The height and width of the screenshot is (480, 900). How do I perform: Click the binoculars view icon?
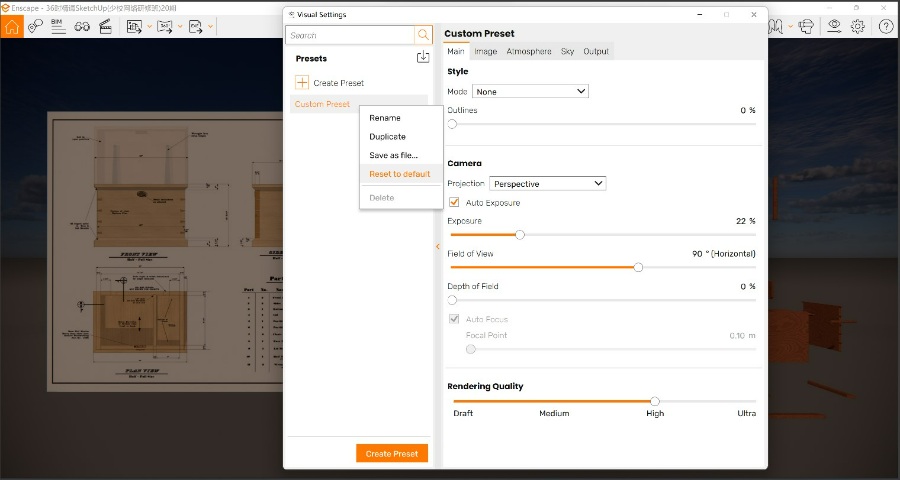click(82, 27)
